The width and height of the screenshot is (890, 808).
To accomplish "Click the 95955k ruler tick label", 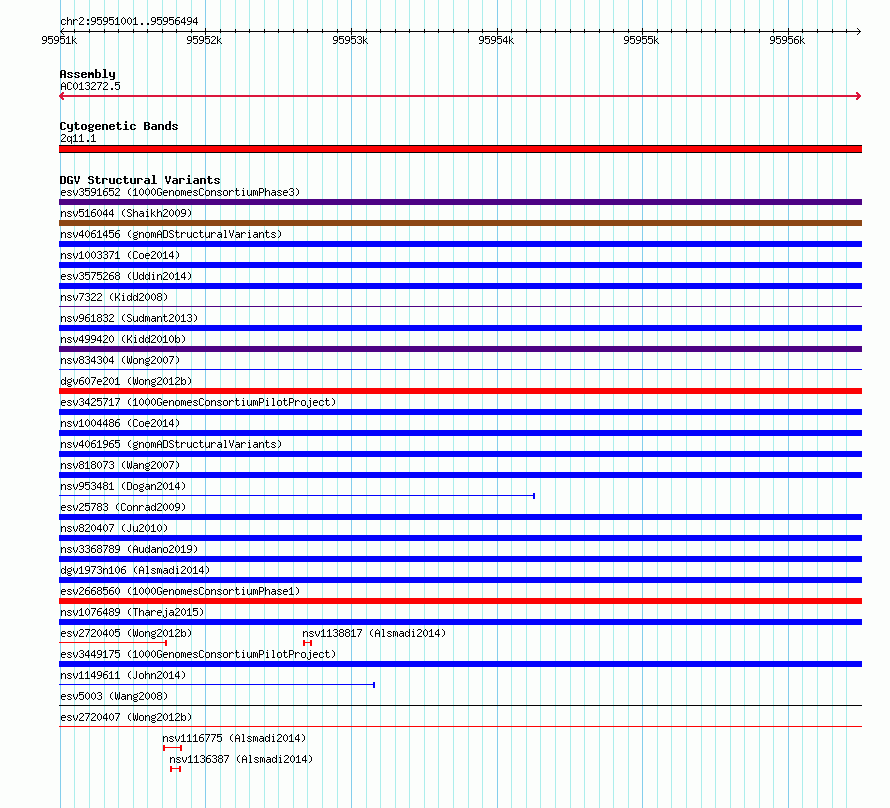I will (641, 40).
